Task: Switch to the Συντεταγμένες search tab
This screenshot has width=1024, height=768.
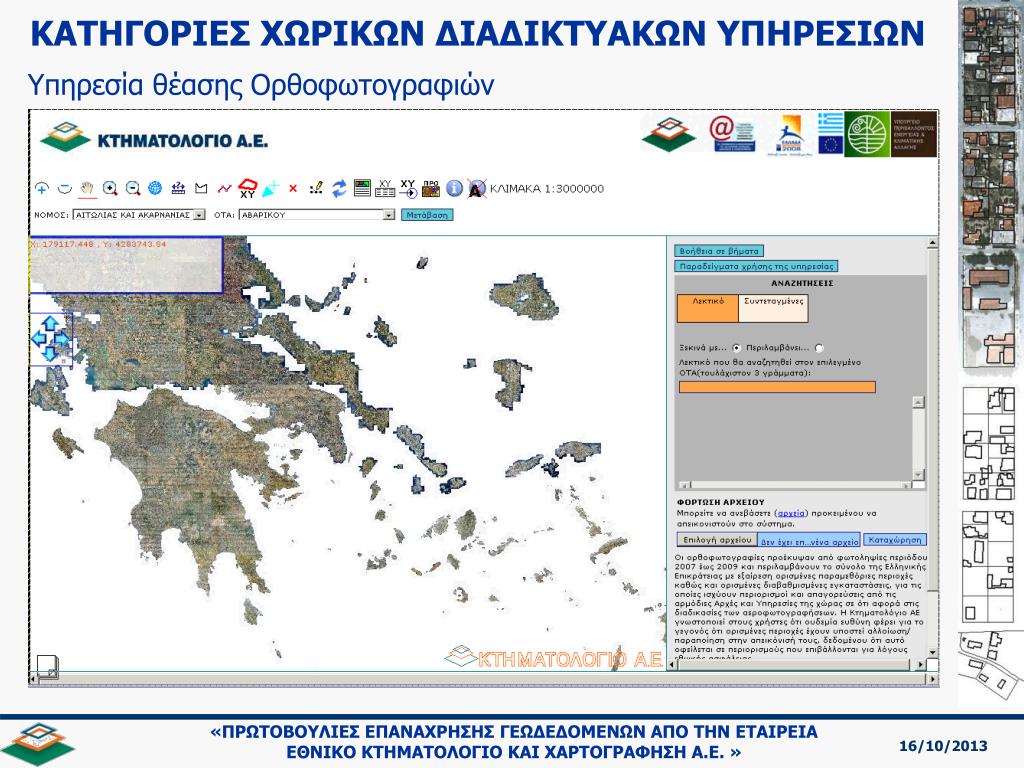Action: tap(773, 308)
